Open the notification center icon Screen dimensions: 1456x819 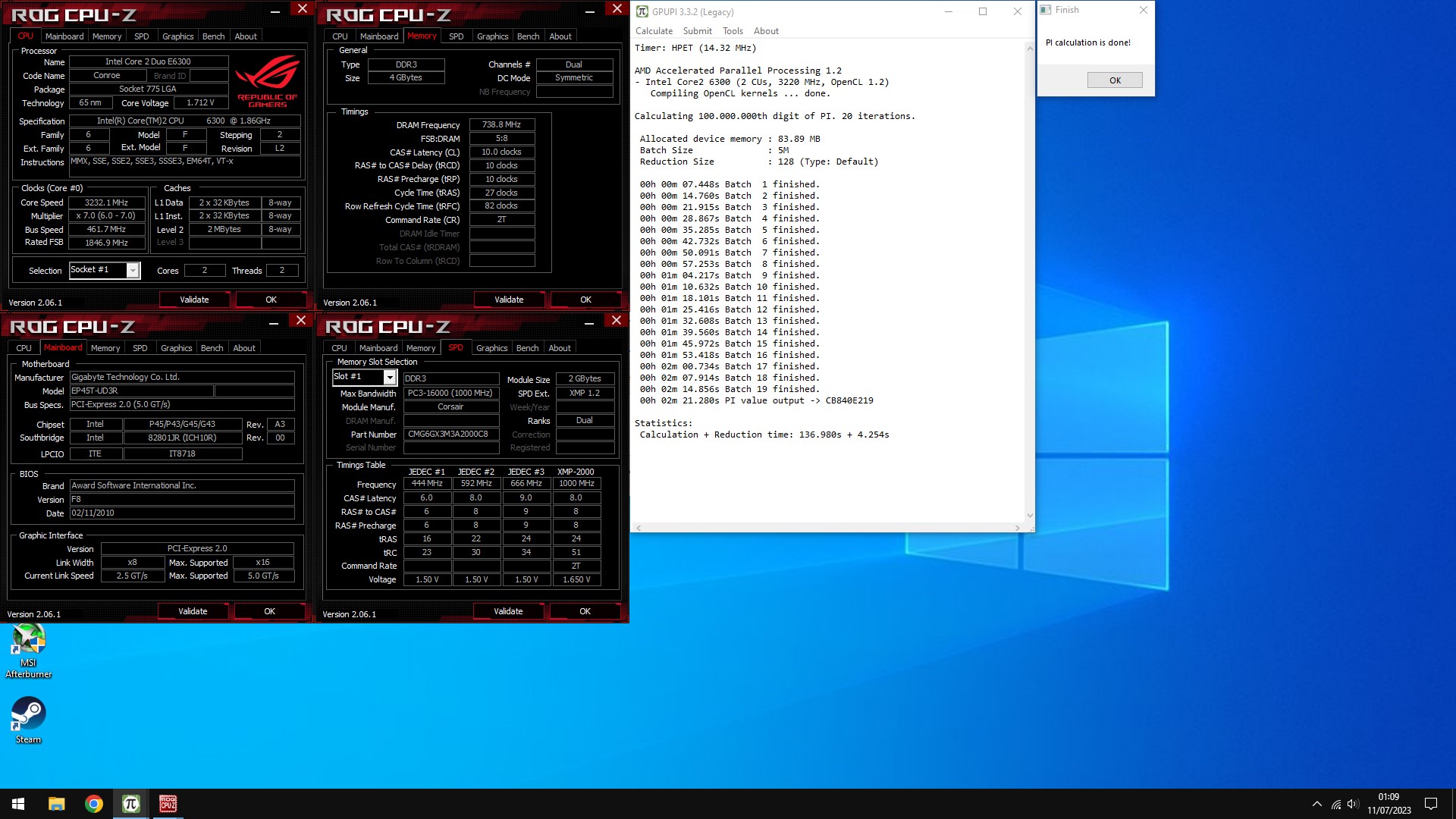coord(1431,804)
